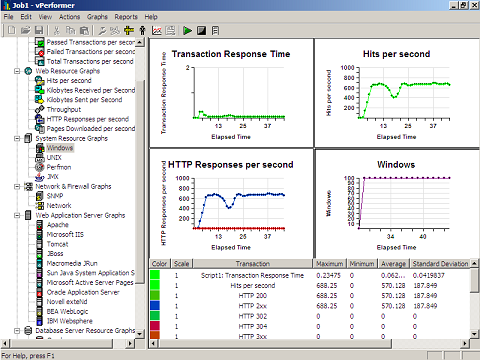The width and height of the screenshot is (480, 360).
Task: Click the blue HTTP 2xx color swatch
Action: coord(155,306)
